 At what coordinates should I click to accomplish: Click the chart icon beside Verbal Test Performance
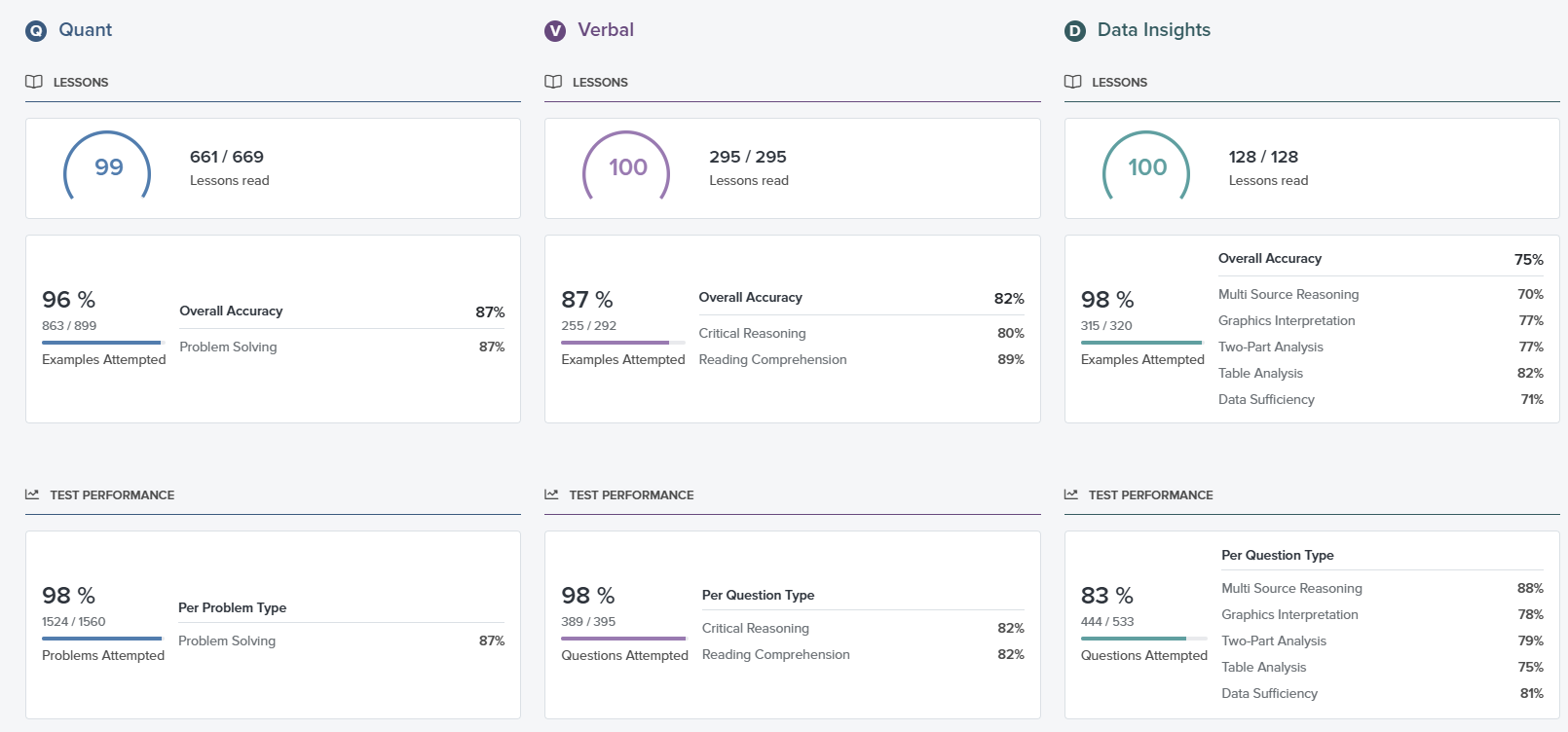[x=551, y=494]
